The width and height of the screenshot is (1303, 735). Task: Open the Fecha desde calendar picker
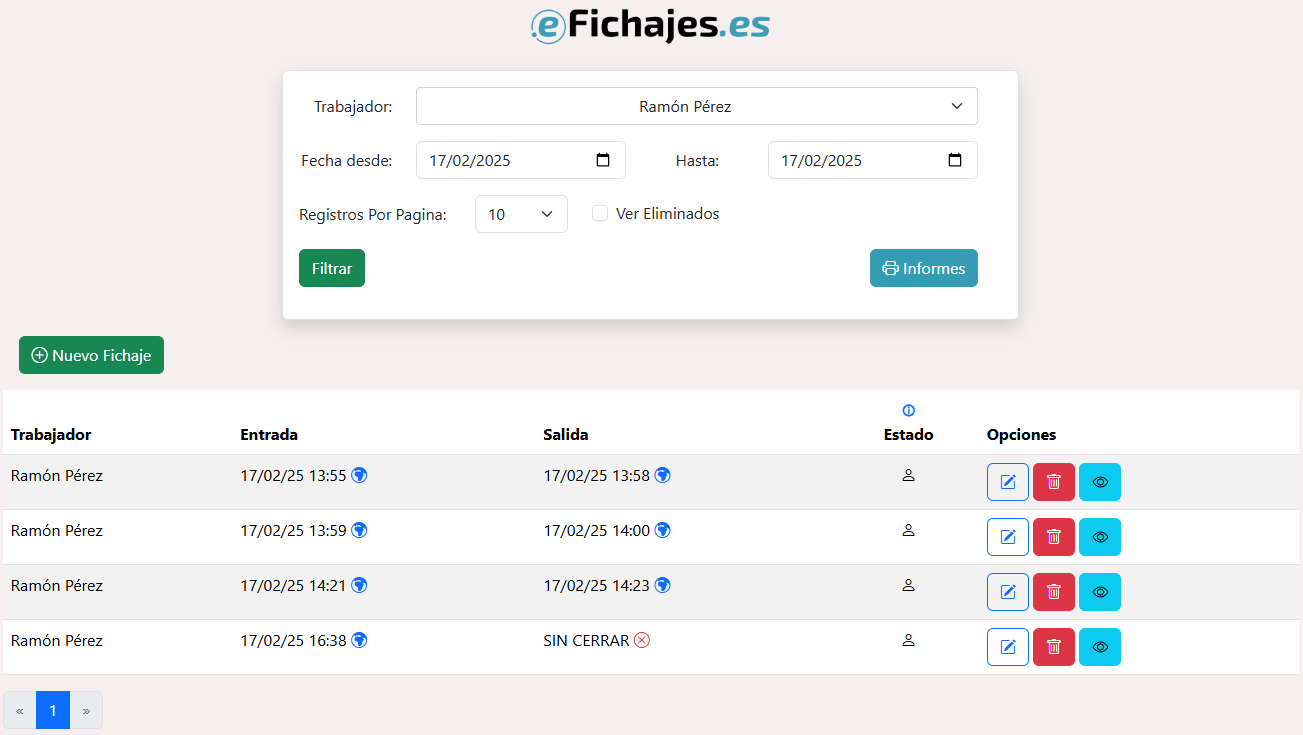(x=603, y=160)
